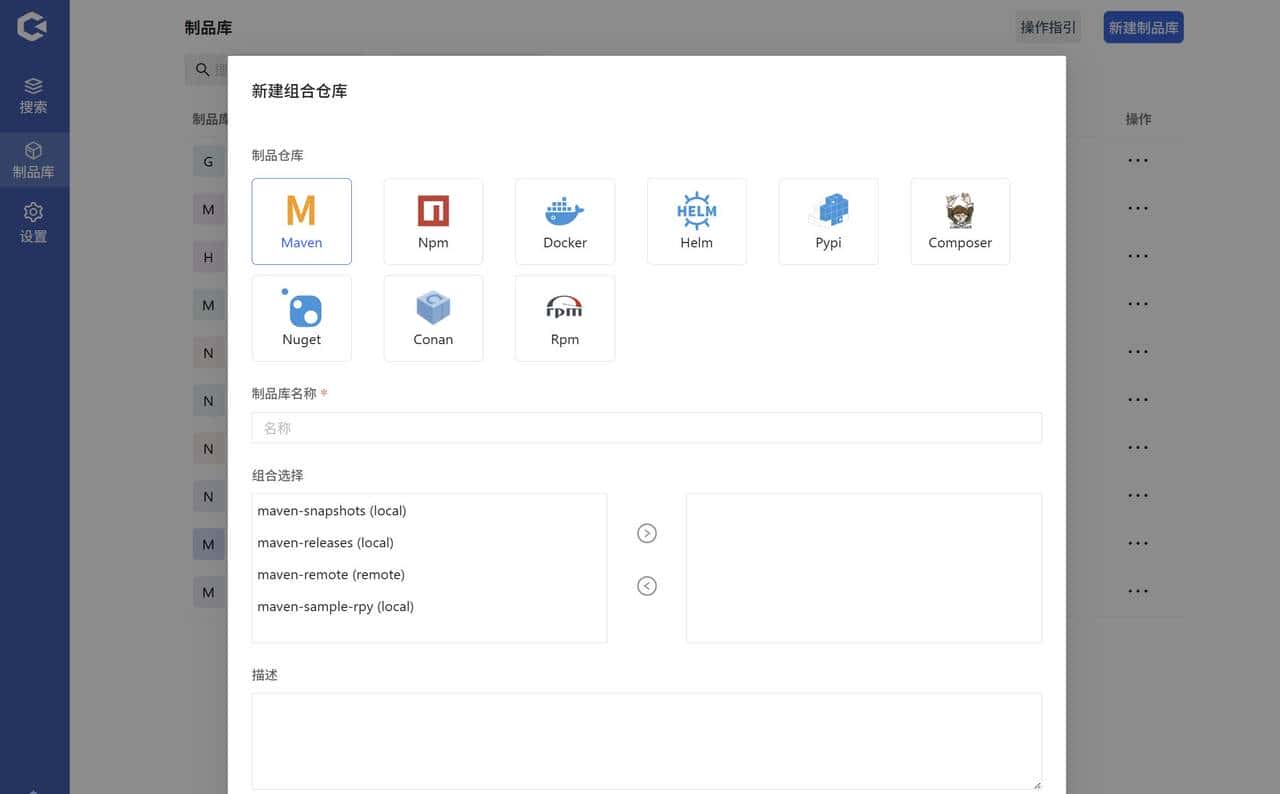Pick maven-remote (remote) from the list
Image resolution: width=1280 pixels, height=794 pixels.
[x=331, y=575]
